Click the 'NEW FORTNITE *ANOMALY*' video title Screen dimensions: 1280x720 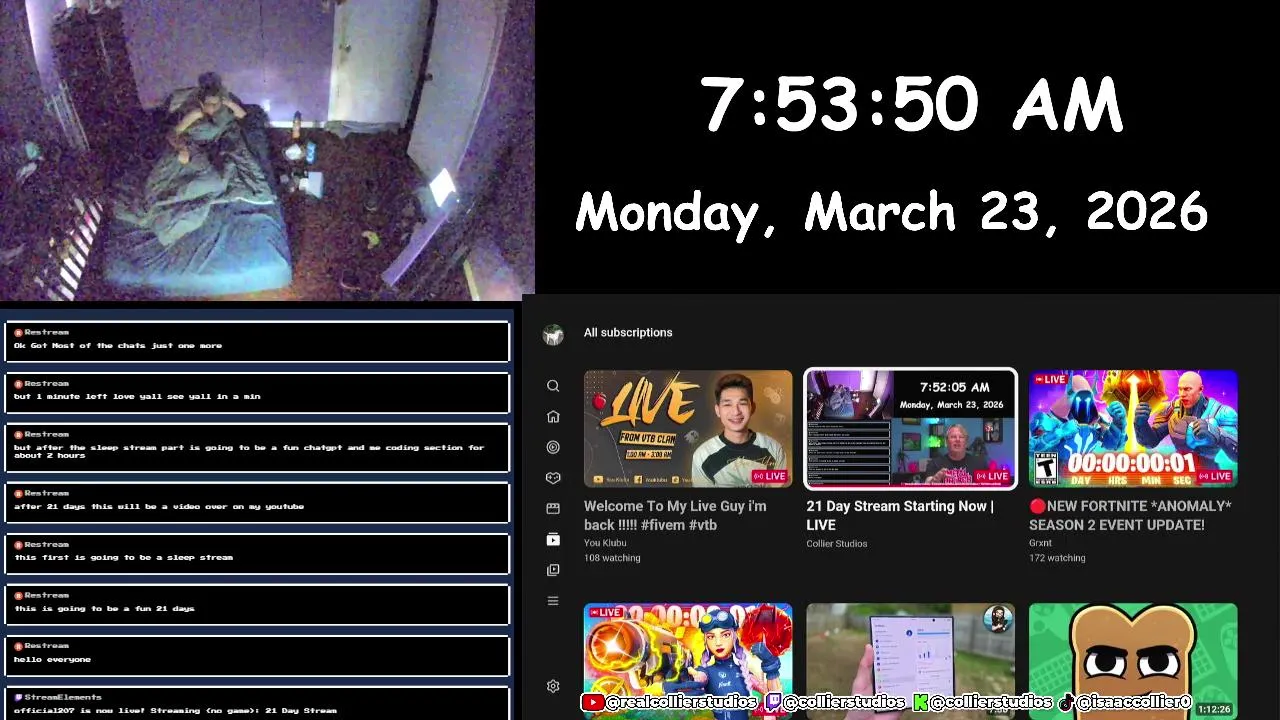coord(1130,515)
